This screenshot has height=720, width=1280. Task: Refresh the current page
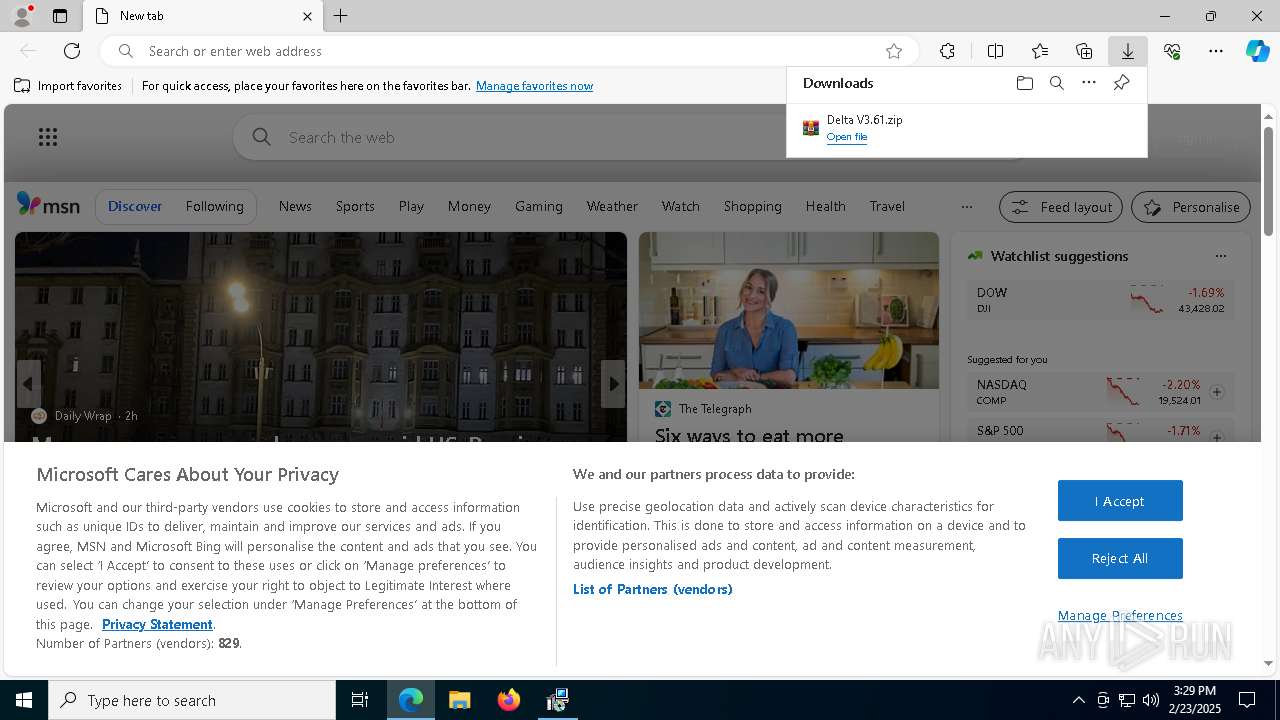[x=72, y=51]
